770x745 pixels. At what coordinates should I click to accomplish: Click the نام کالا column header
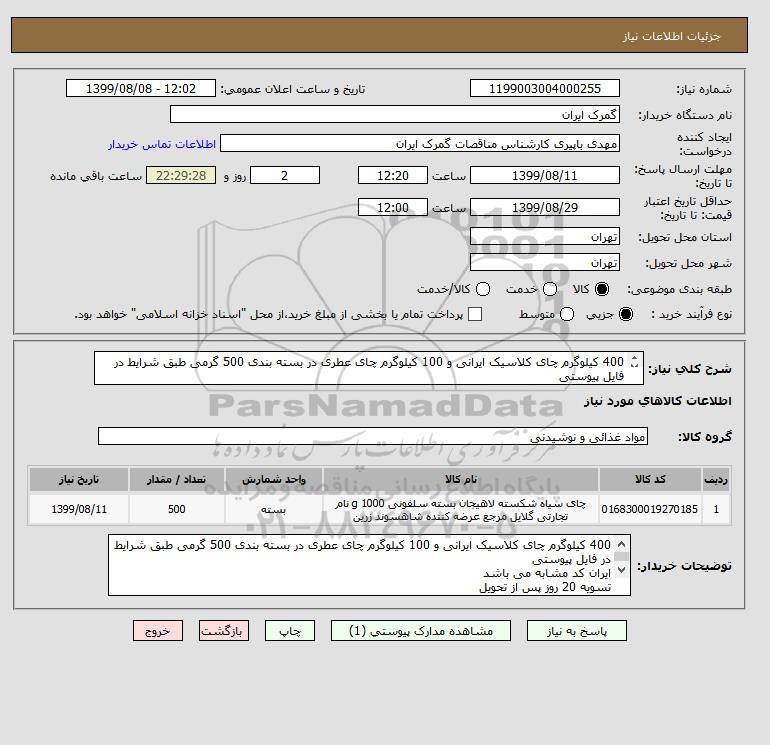point(461,479)
